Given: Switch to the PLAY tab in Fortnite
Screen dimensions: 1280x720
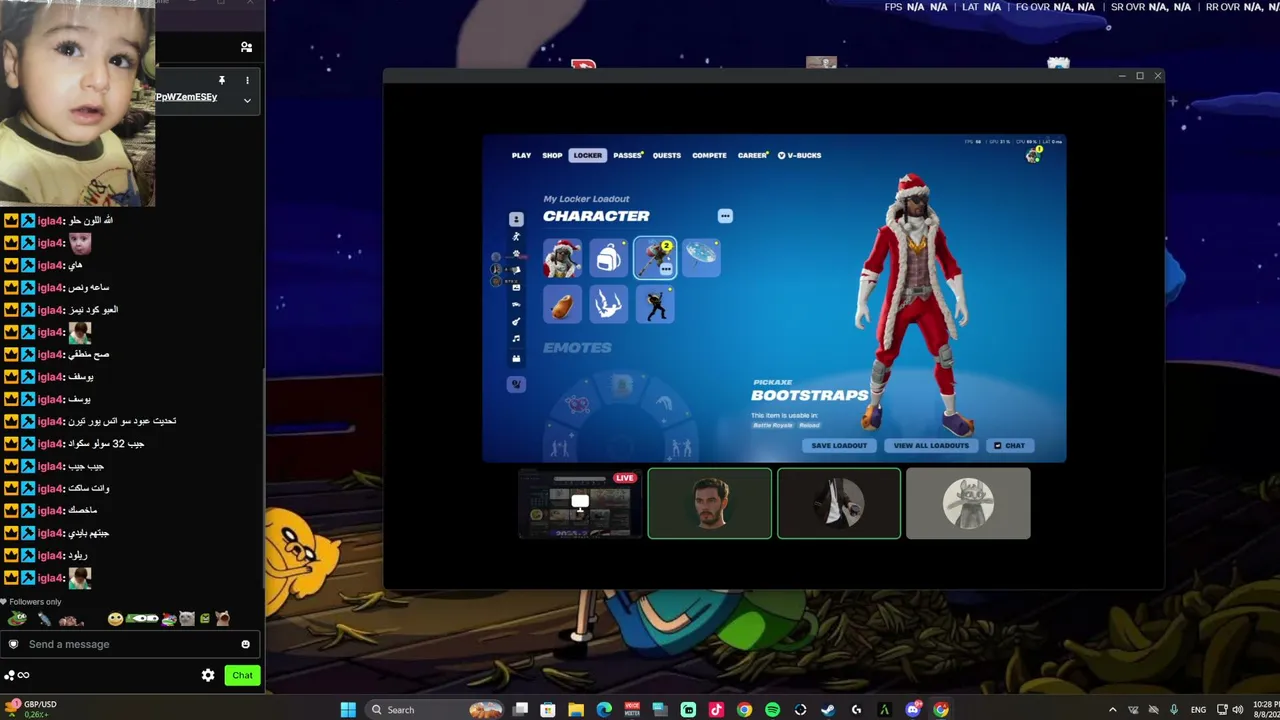Looking at the screenshot, I should point(521,155).
